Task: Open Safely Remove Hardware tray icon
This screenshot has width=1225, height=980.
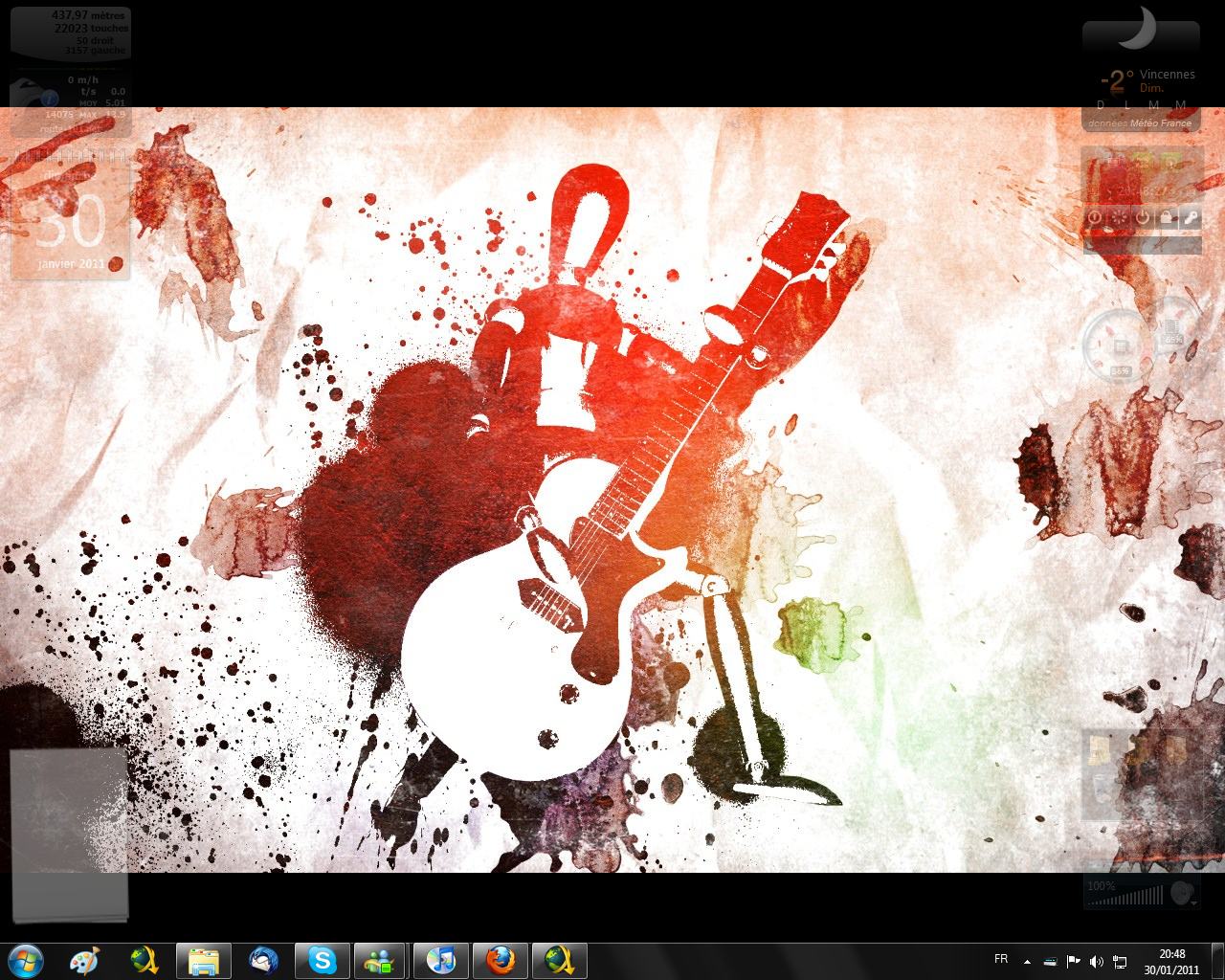Action: 1051,961
